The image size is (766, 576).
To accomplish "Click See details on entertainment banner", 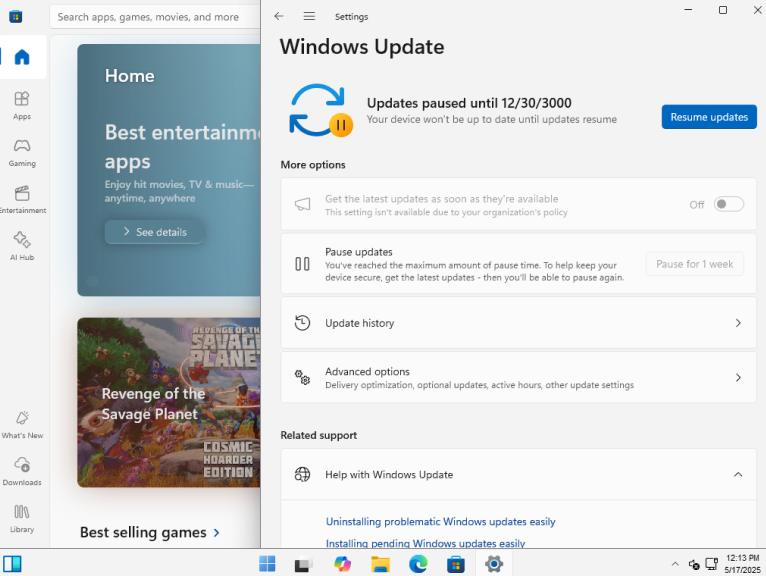I will (154, 232).
